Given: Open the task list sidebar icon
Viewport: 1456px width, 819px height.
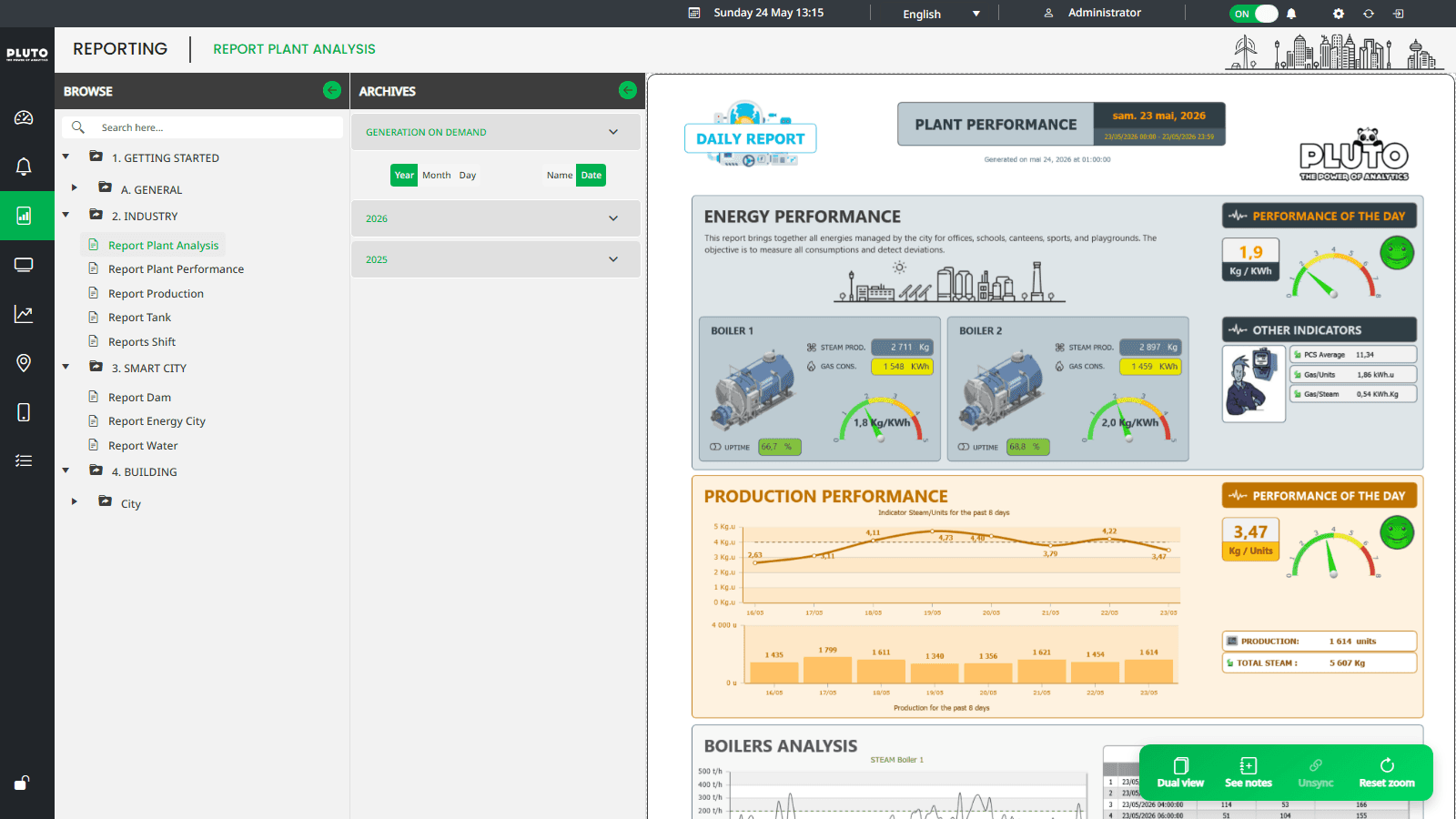Looking at the screenshot, I should click(x=24, y=460).
